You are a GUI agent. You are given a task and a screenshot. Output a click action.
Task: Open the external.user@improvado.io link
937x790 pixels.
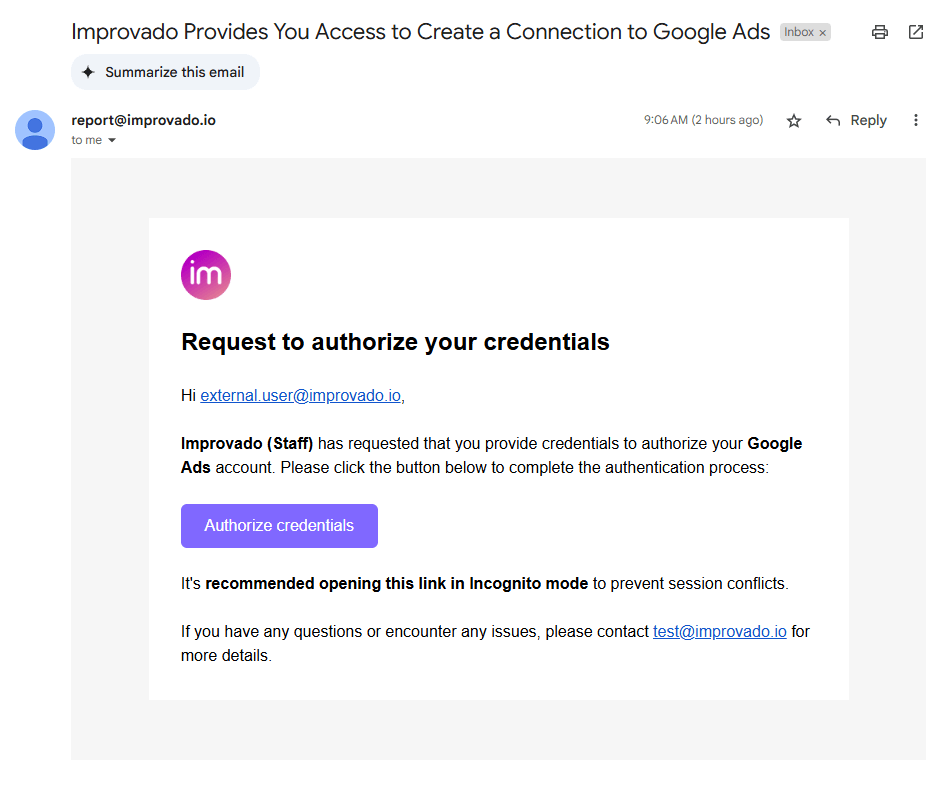(301, 396)
